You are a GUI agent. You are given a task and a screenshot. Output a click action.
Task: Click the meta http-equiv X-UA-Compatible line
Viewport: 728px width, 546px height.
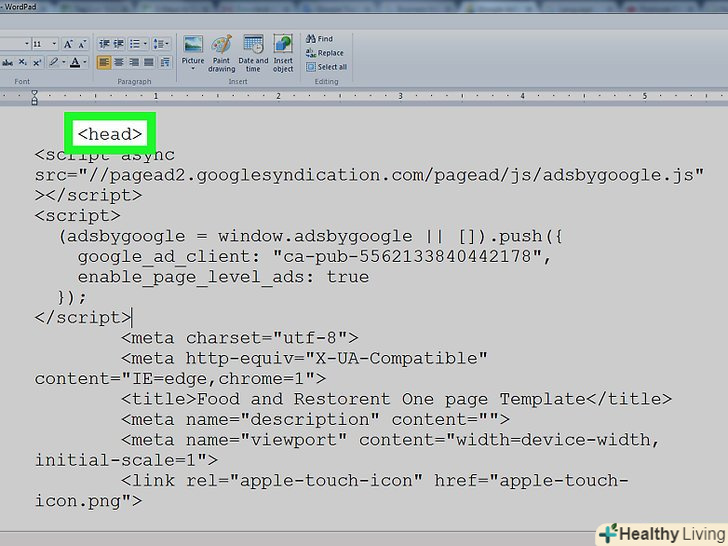pos(304,358)
